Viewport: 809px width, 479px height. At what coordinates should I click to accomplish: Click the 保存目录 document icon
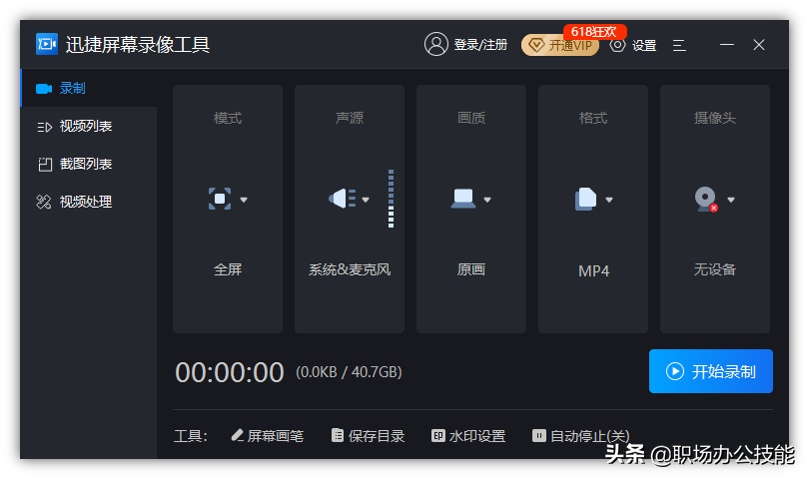(x=337, y=436)
